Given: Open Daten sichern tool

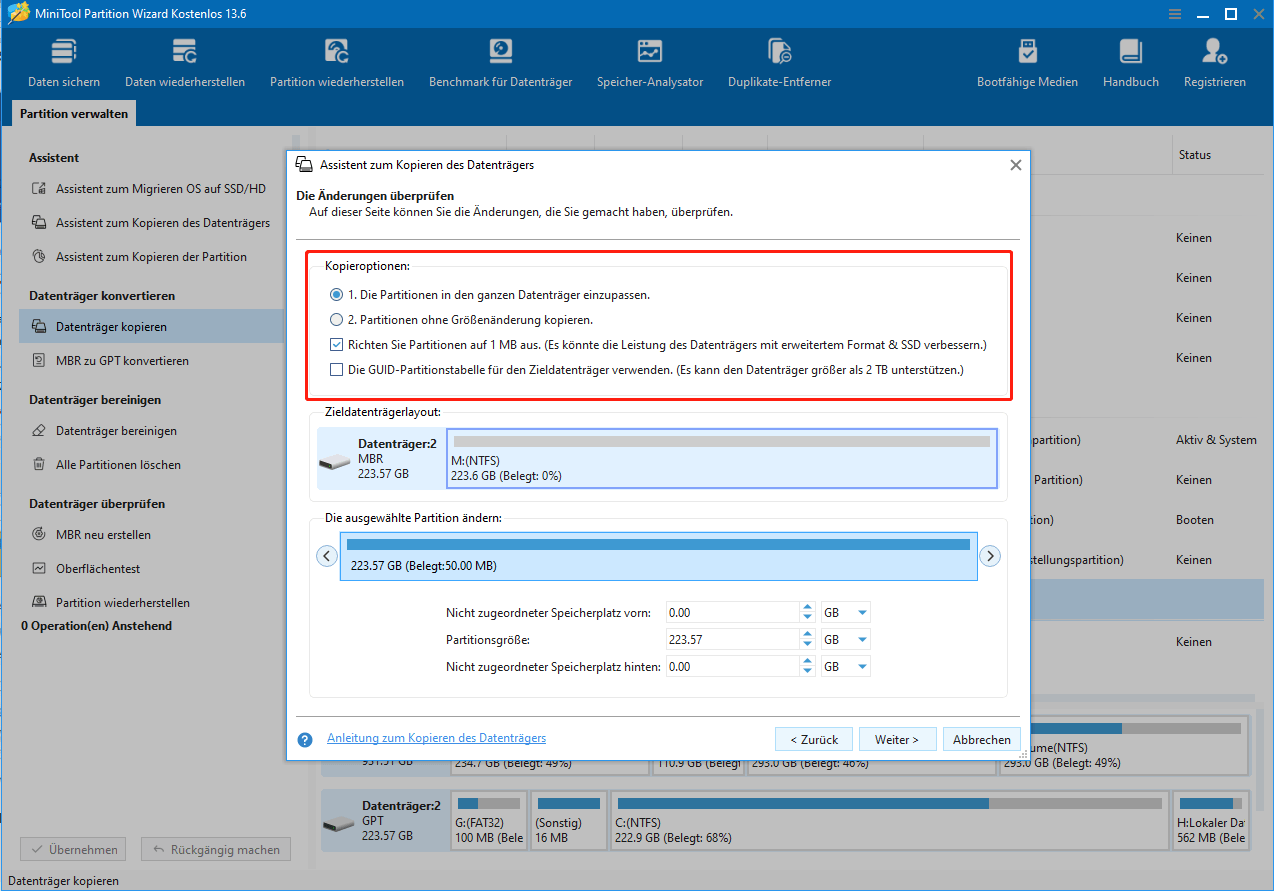Looking at the screenshot, I should pos(64,63).
